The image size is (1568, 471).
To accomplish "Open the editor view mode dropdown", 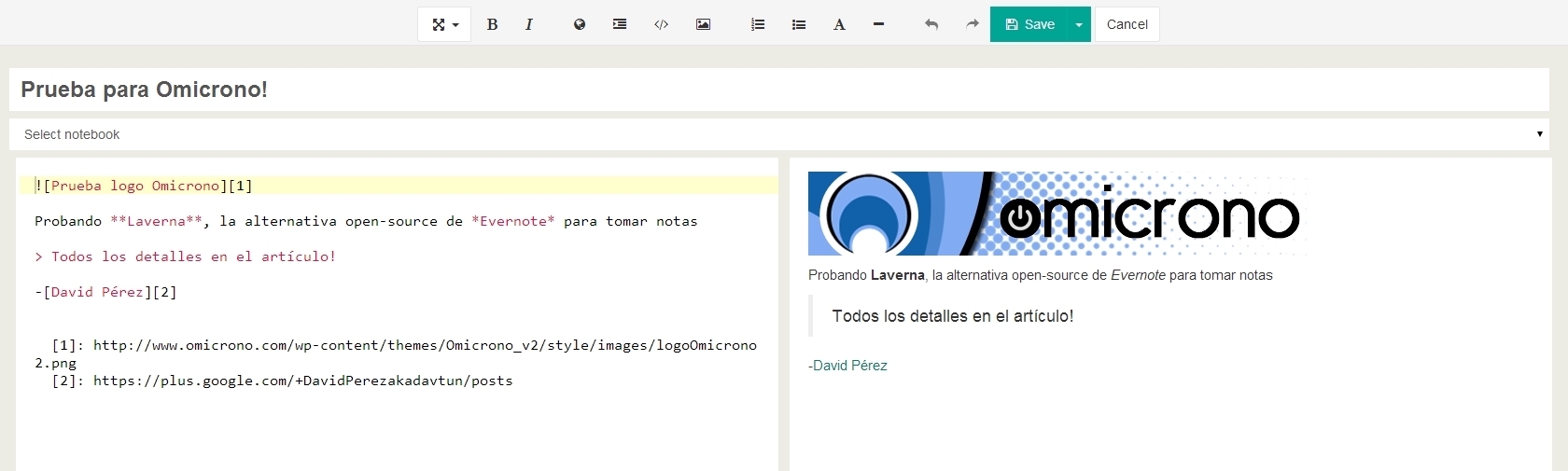I will point(444,24).
